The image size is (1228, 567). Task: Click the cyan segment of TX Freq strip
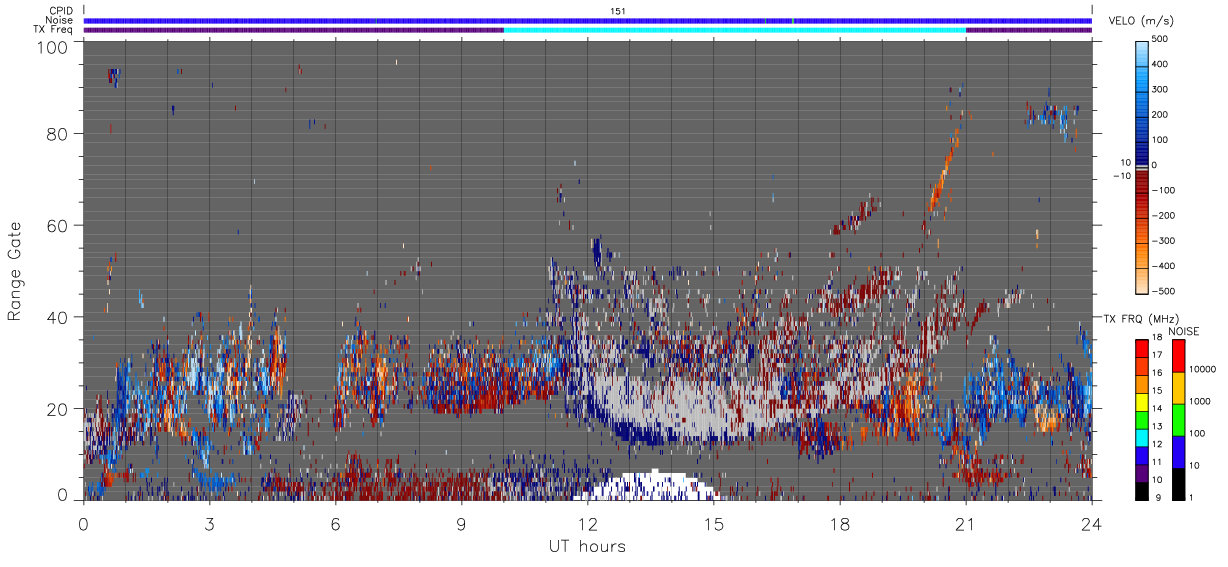click(735, 30)
